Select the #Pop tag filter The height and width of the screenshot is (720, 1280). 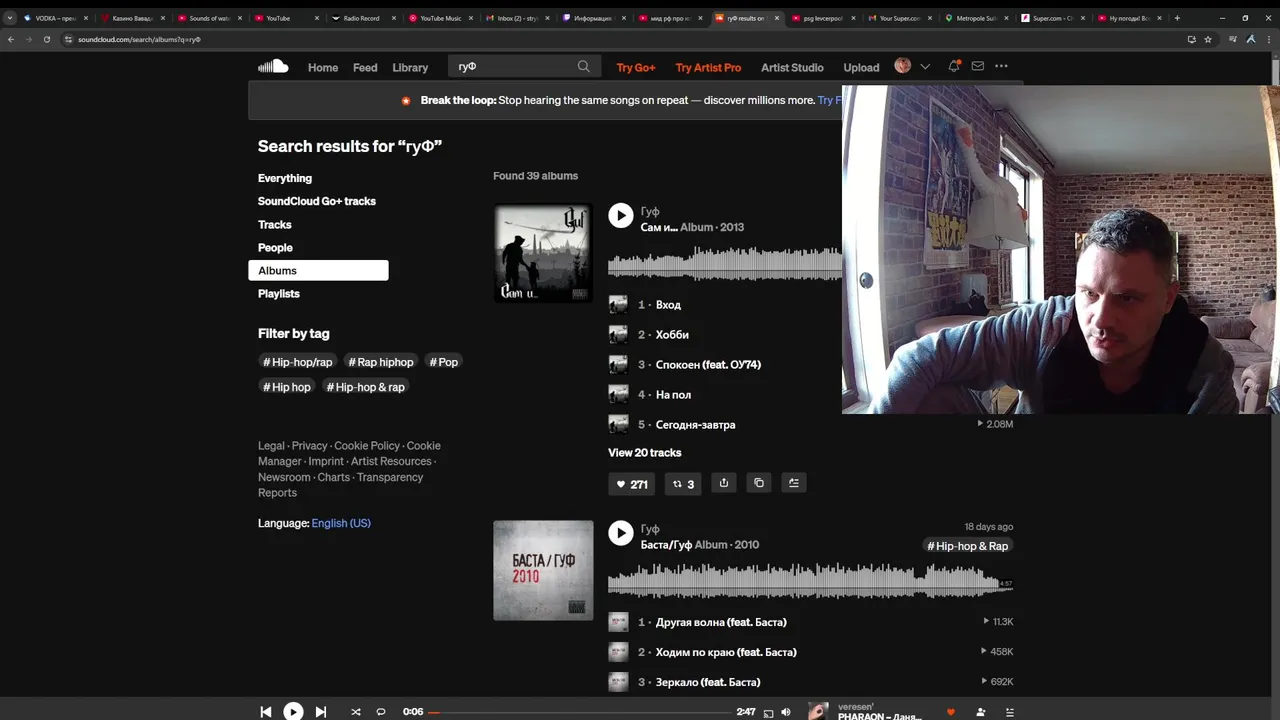[x=443, y=362]
